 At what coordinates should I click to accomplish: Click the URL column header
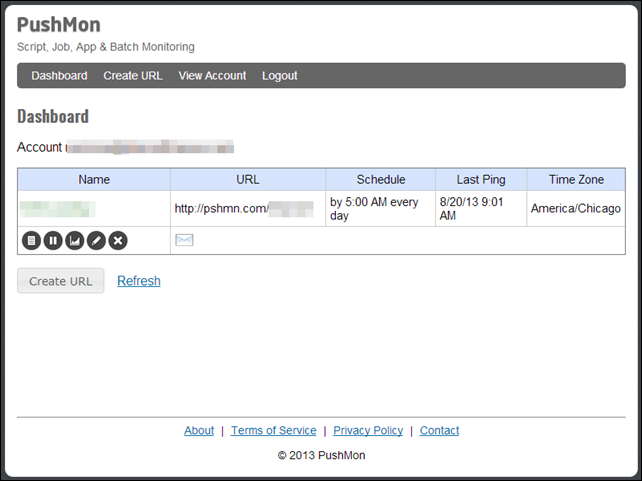[248, 179]
